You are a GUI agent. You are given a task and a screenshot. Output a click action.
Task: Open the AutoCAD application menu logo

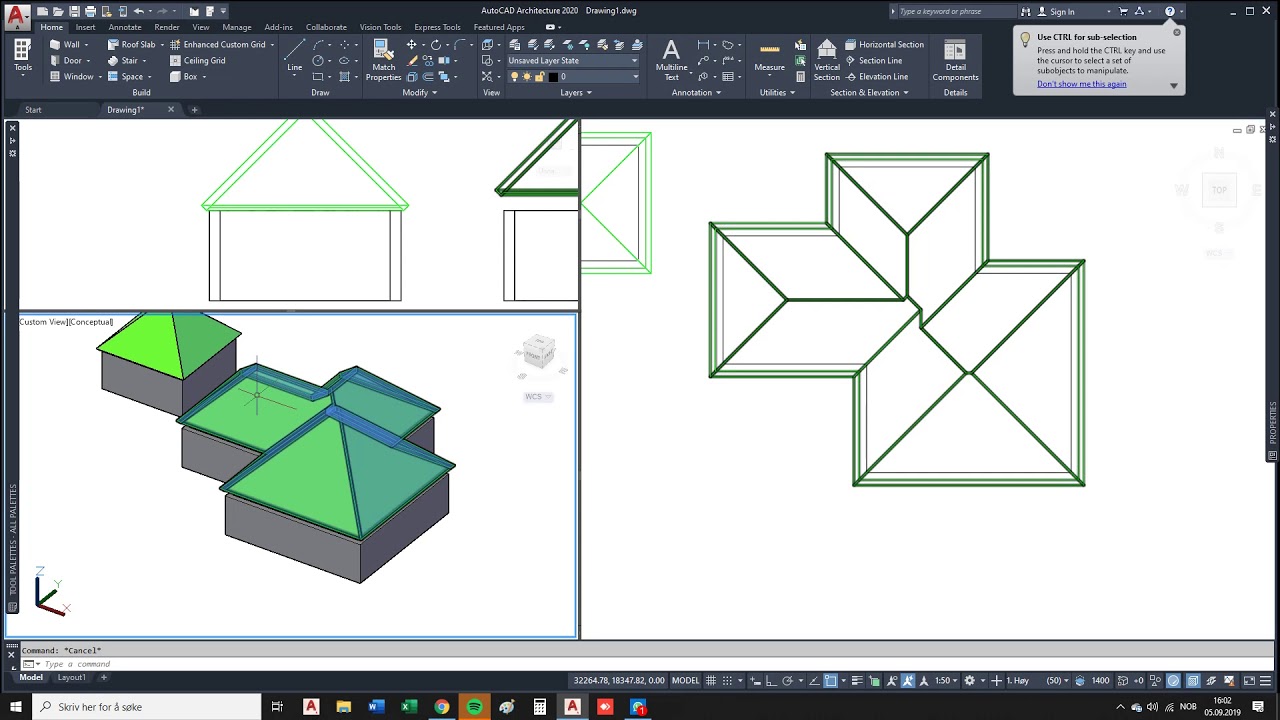click(x=15, y=15)
